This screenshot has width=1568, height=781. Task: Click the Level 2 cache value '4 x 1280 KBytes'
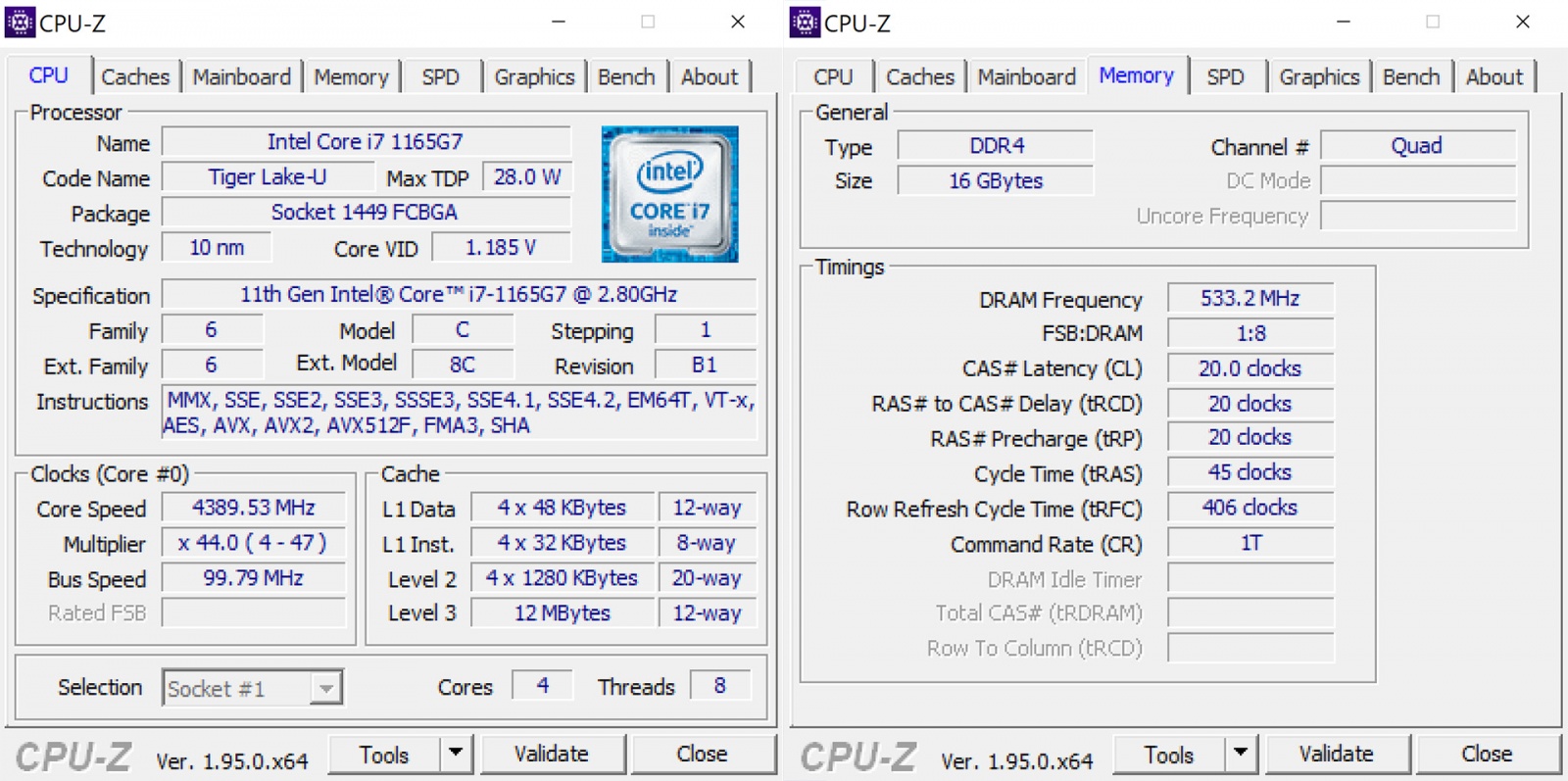click(x=563, y=578)
